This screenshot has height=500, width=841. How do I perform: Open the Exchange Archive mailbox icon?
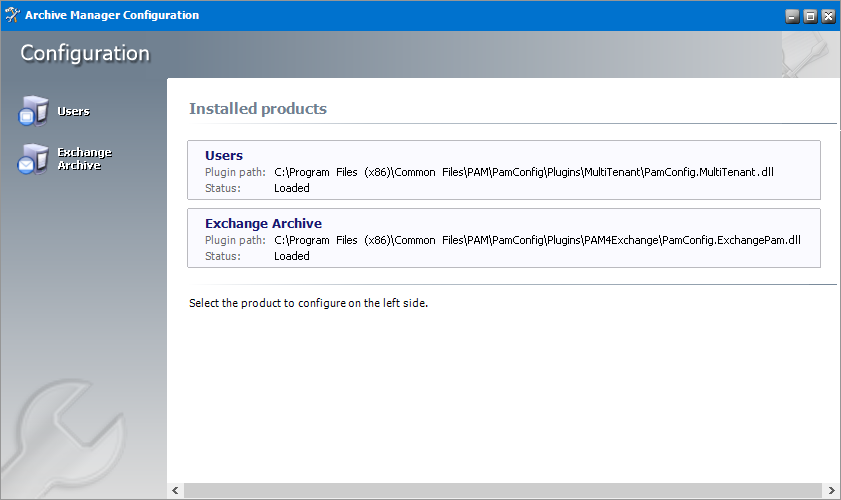tap(33, 159)
